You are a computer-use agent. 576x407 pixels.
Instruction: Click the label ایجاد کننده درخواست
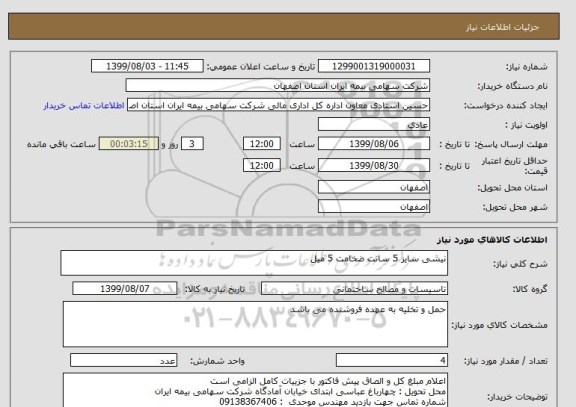(506, 106)
